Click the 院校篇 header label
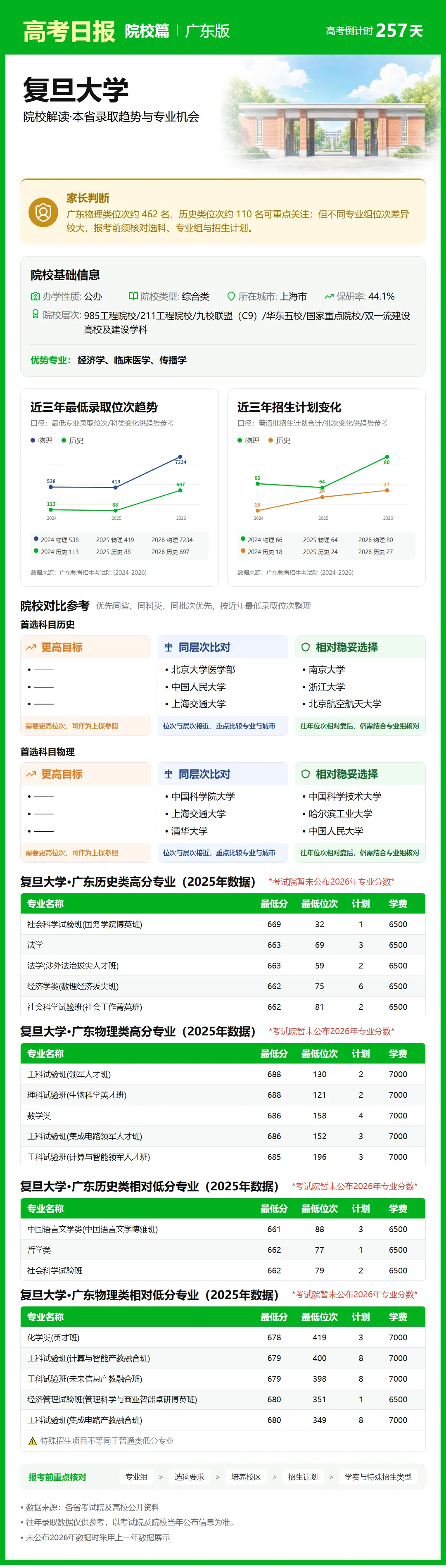 [147, 31]
